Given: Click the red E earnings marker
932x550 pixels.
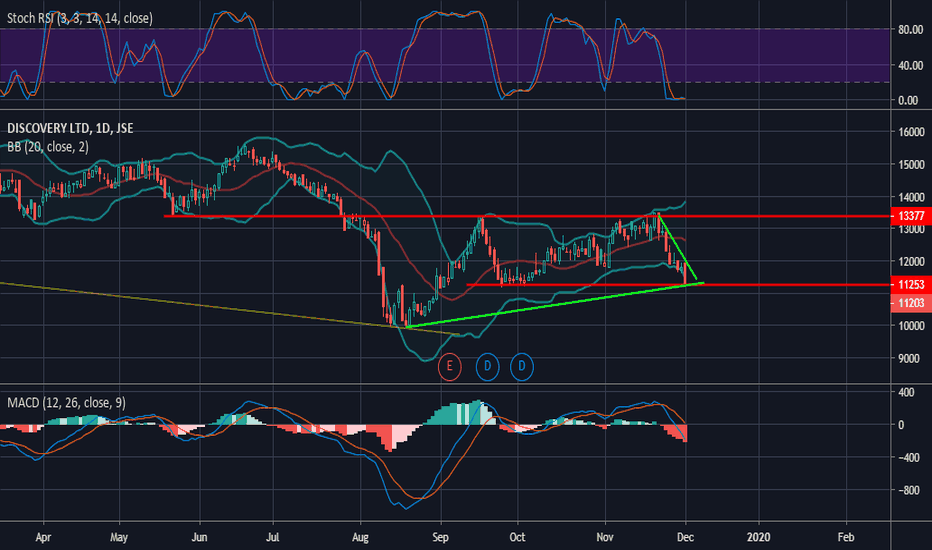Looking at the screenshot, I should pyautogui.click(x=449, y=366).
